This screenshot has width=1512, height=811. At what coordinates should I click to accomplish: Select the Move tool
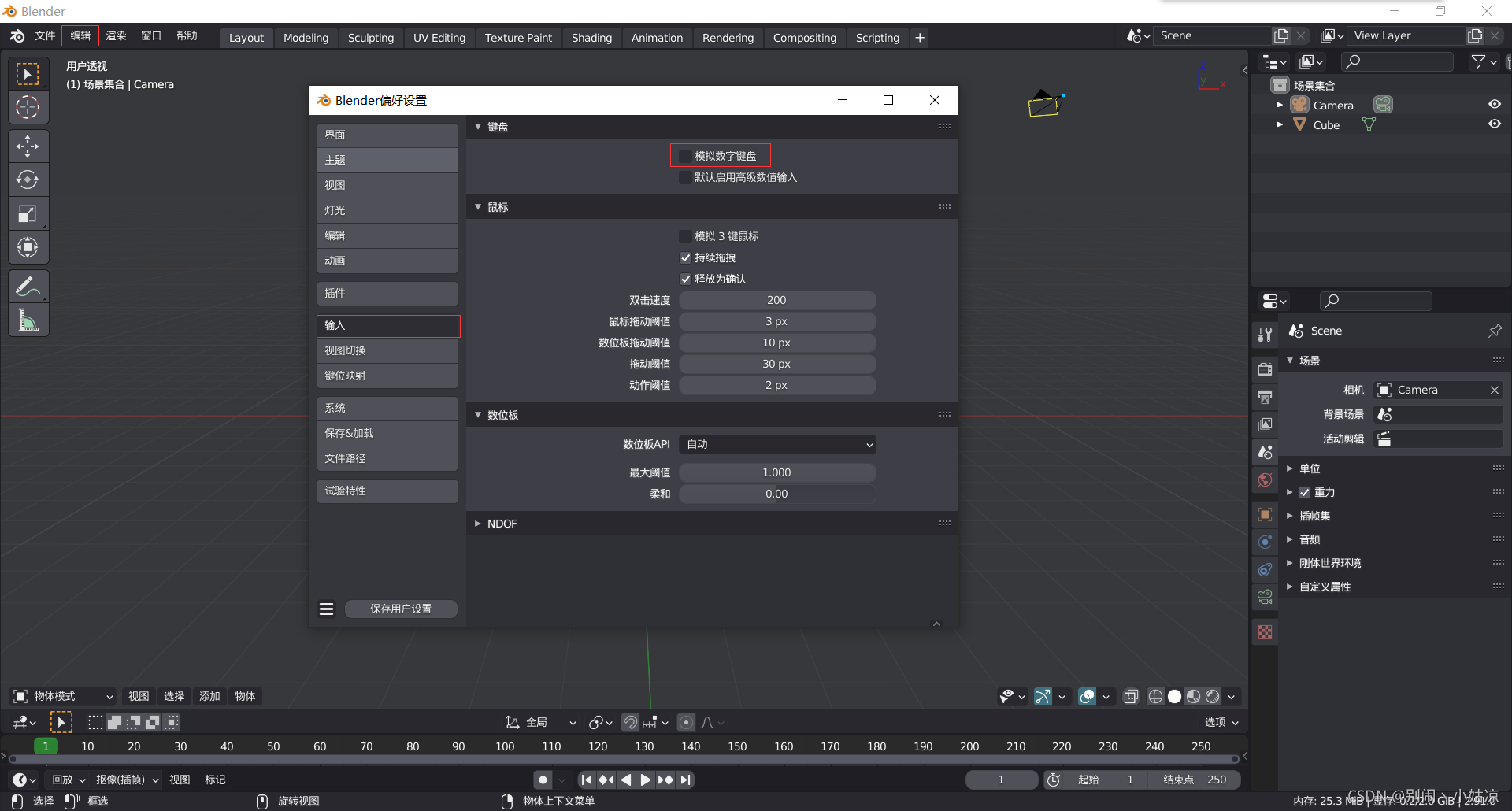pos(28,146)
